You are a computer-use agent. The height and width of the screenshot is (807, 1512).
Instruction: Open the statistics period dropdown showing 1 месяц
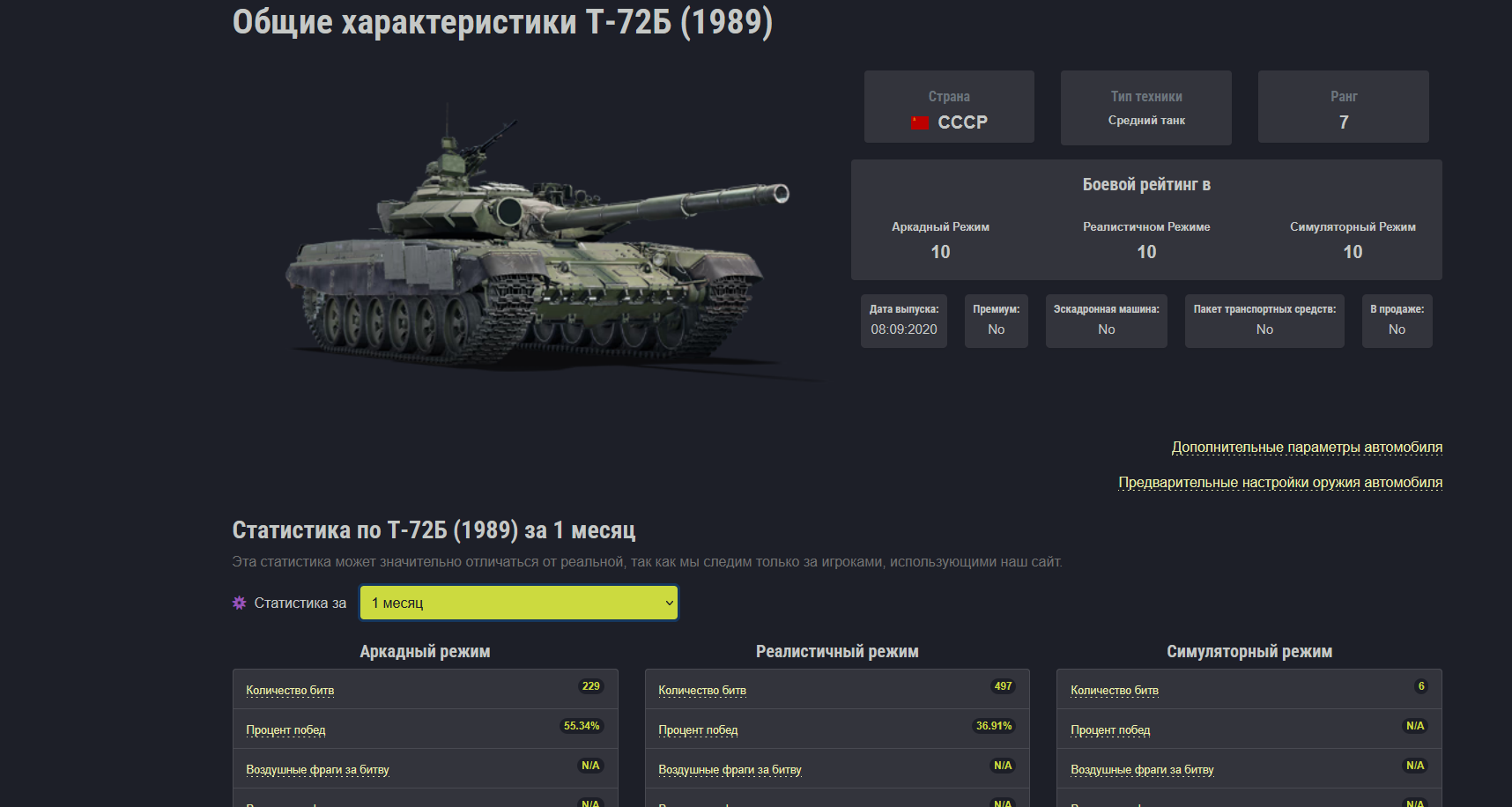[x=519, y=603]
